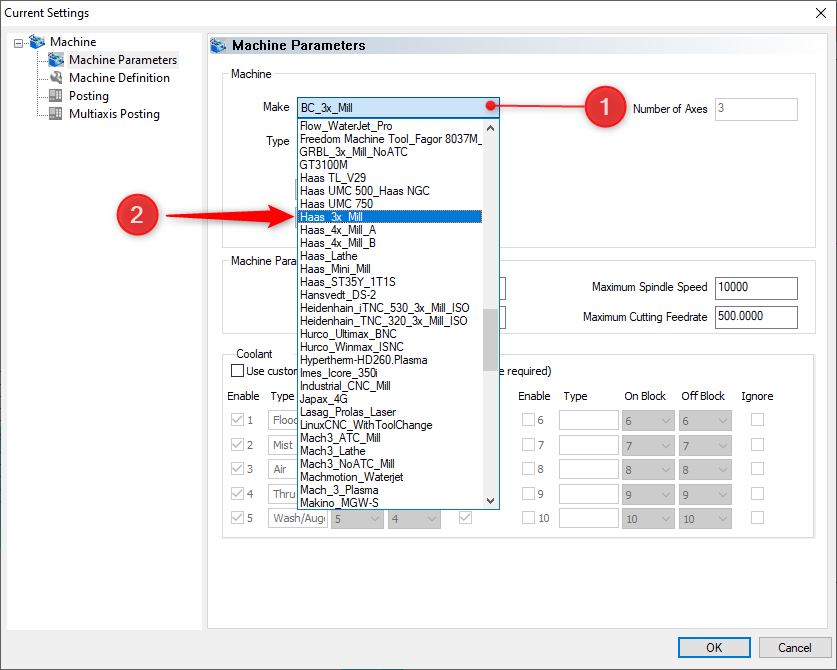837x670 pixels.
Task: Click the Machine Definition wrench icon
Action: (56, 78)
